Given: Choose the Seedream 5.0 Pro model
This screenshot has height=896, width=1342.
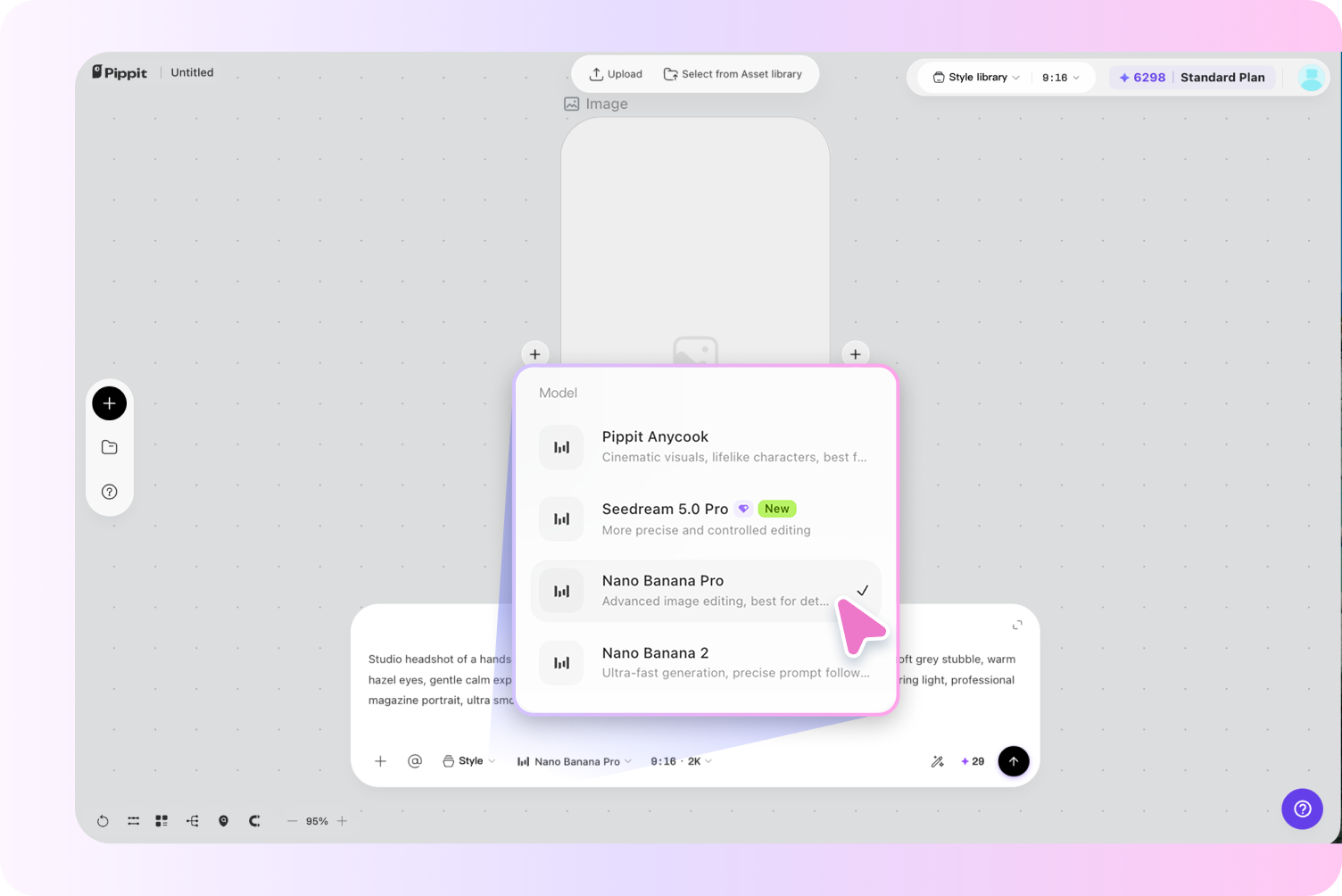Looking at the screenshot, I should (706, 519).
